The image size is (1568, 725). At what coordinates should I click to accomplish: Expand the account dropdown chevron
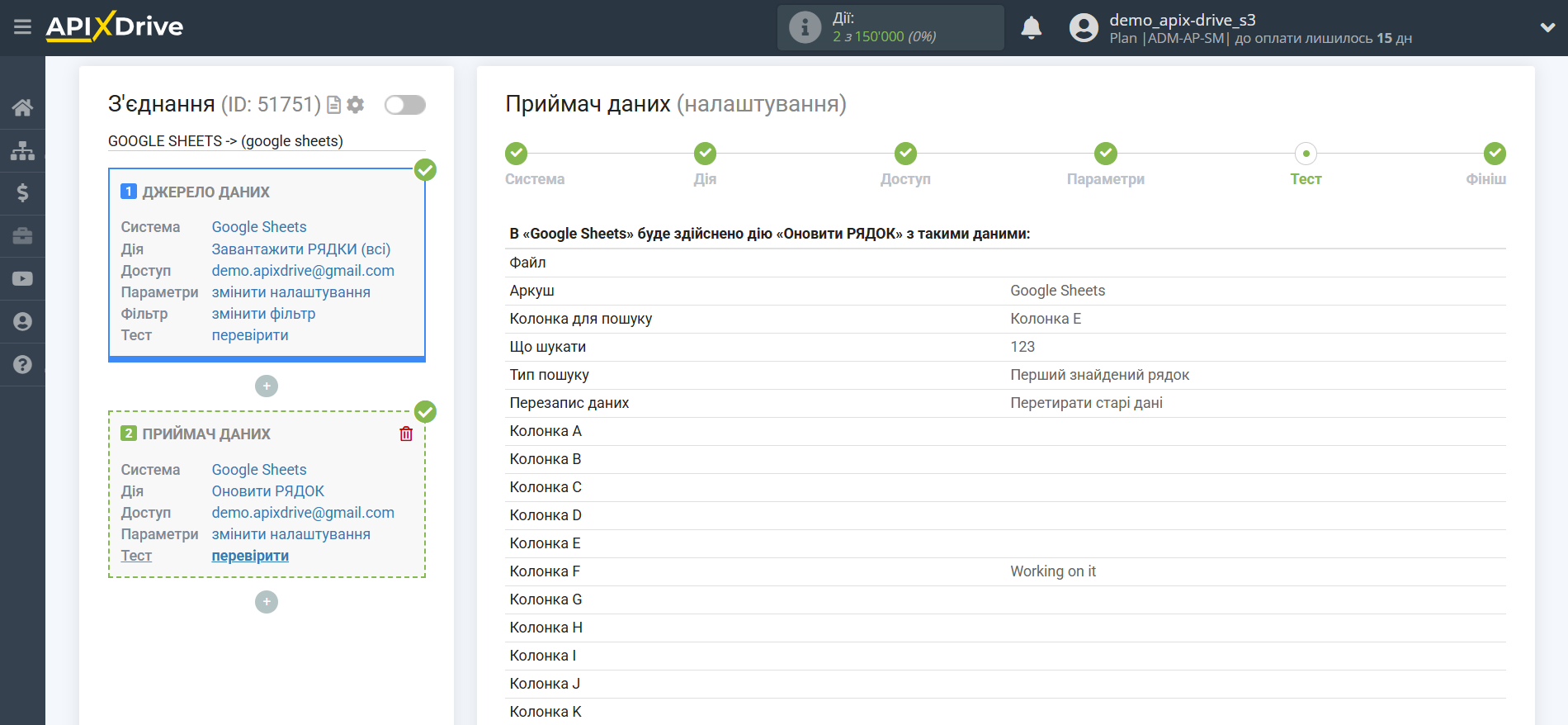tap(1547, 27)
